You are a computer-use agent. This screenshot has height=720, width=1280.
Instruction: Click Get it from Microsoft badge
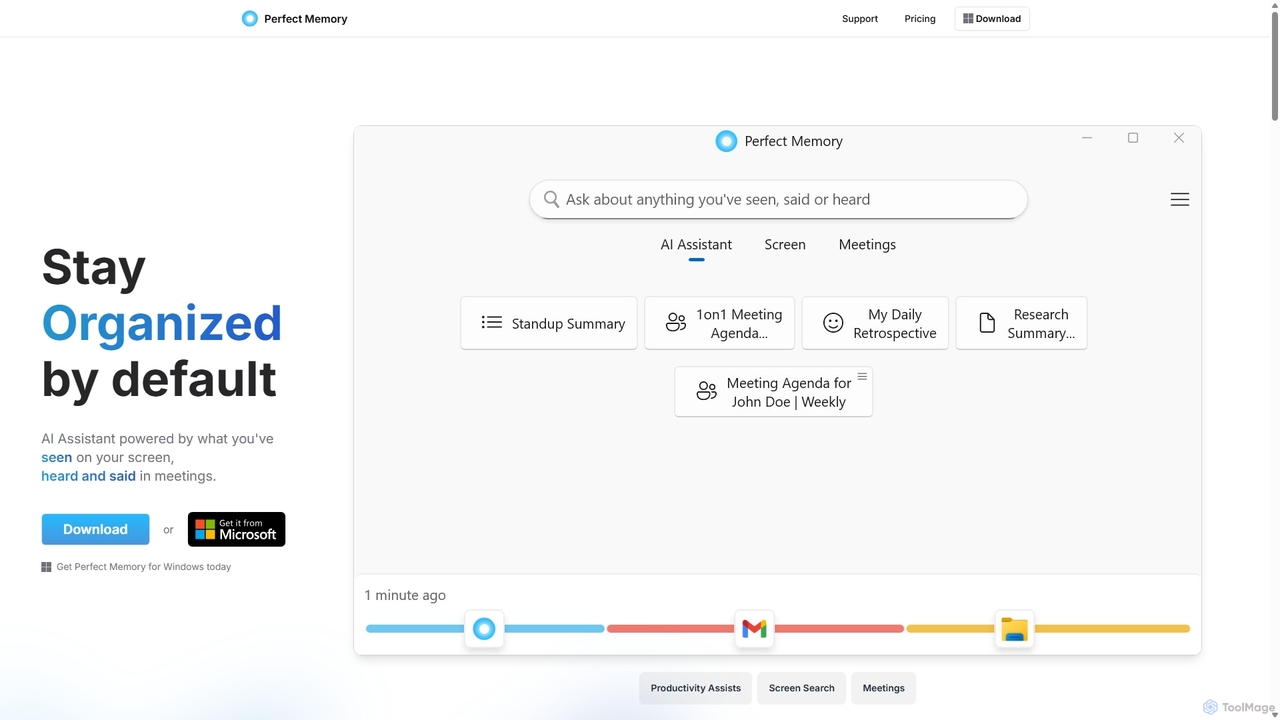[x=236, y=529]
